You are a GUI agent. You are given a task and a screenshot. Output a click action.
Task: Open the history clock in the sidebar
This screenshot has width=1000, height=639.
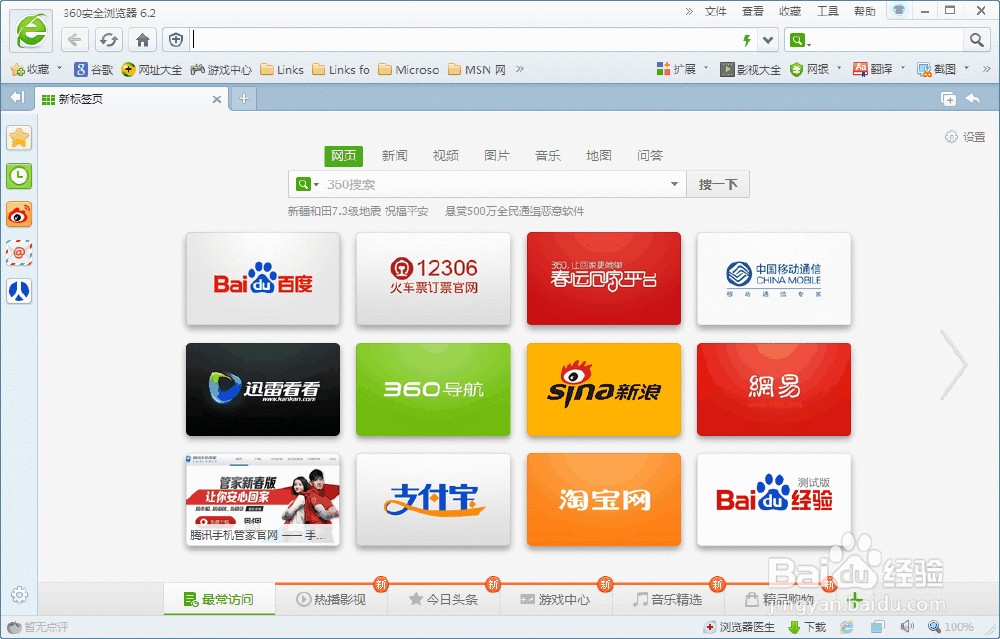coord(19,176)
